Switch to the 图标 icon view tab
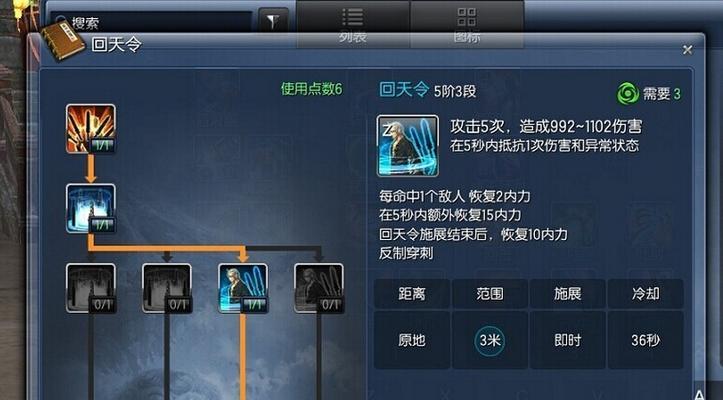 pos(467,24)
